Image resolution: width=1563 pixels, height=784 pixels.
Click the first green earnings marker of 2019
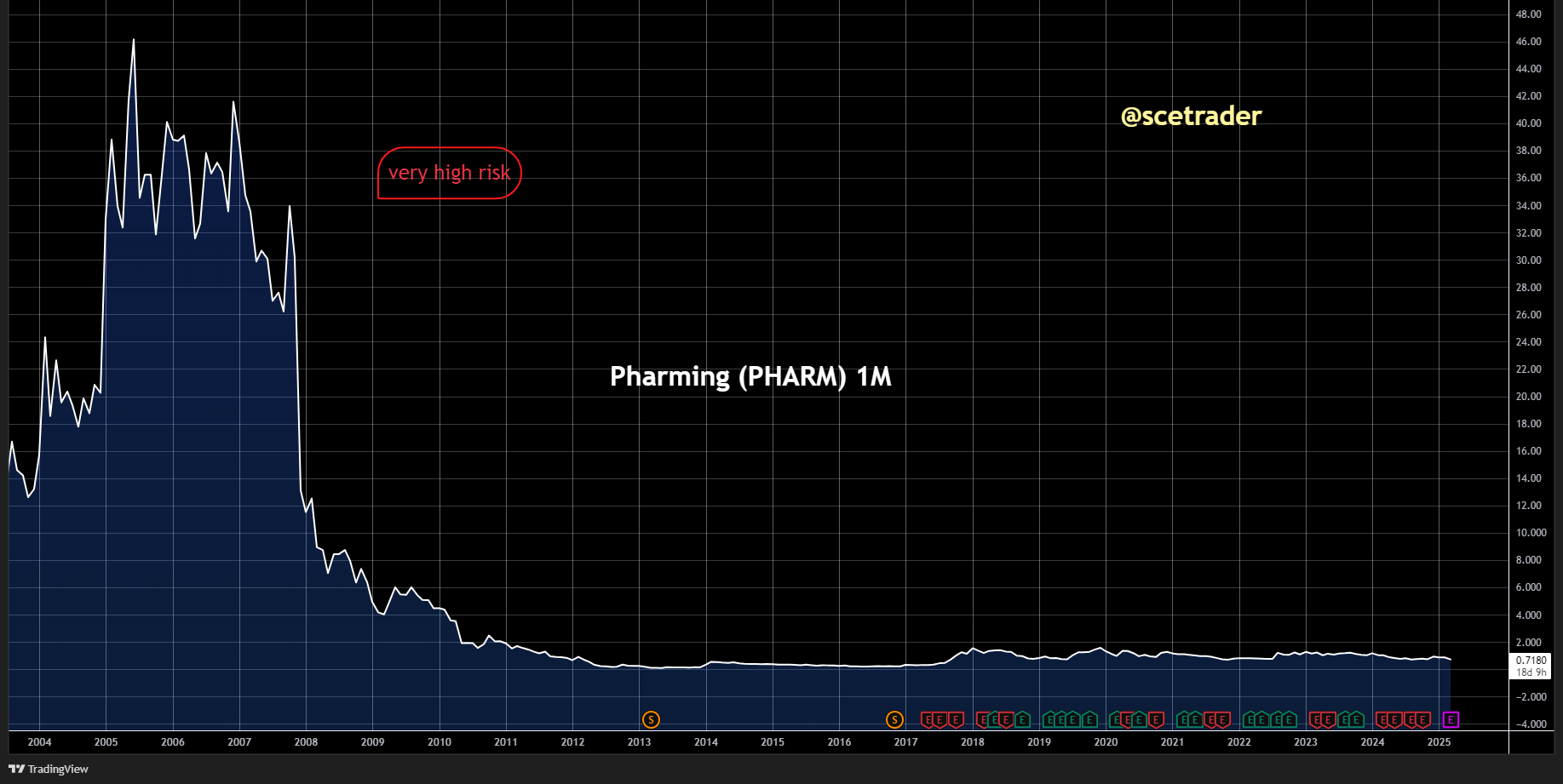click(1050, 720)
